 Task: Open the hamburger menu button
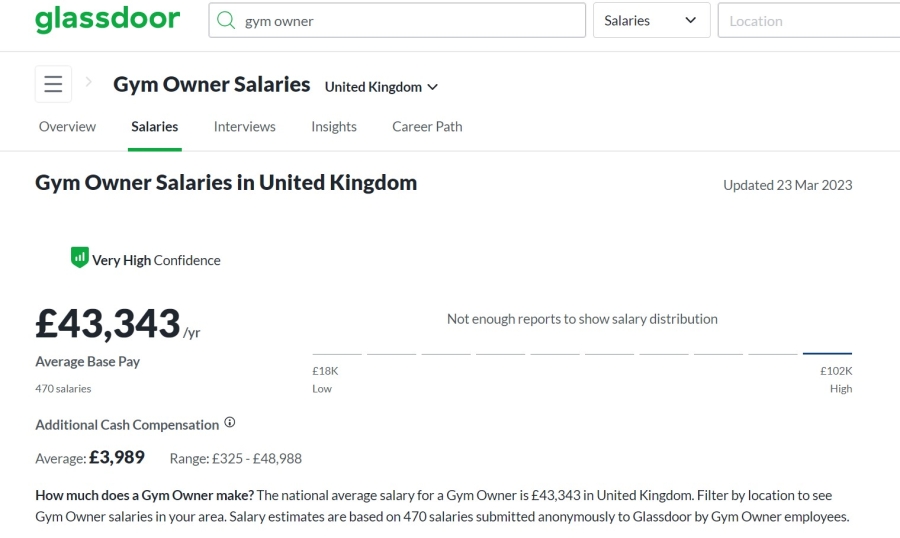point(53,84)
